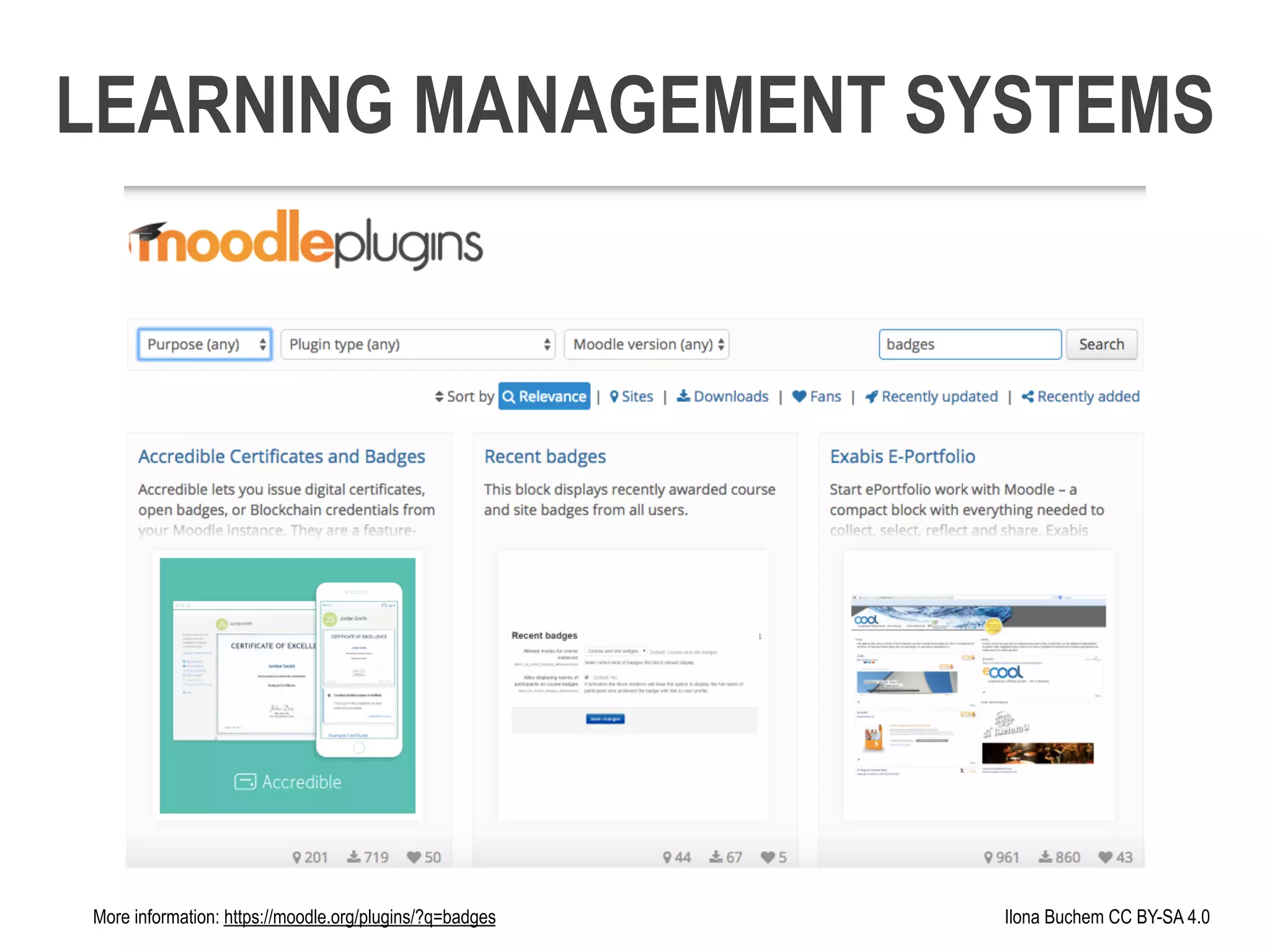The width and height of the screenshot is (1270, 952).
Task: Click the Search button
Action: tap(1101, 345)
